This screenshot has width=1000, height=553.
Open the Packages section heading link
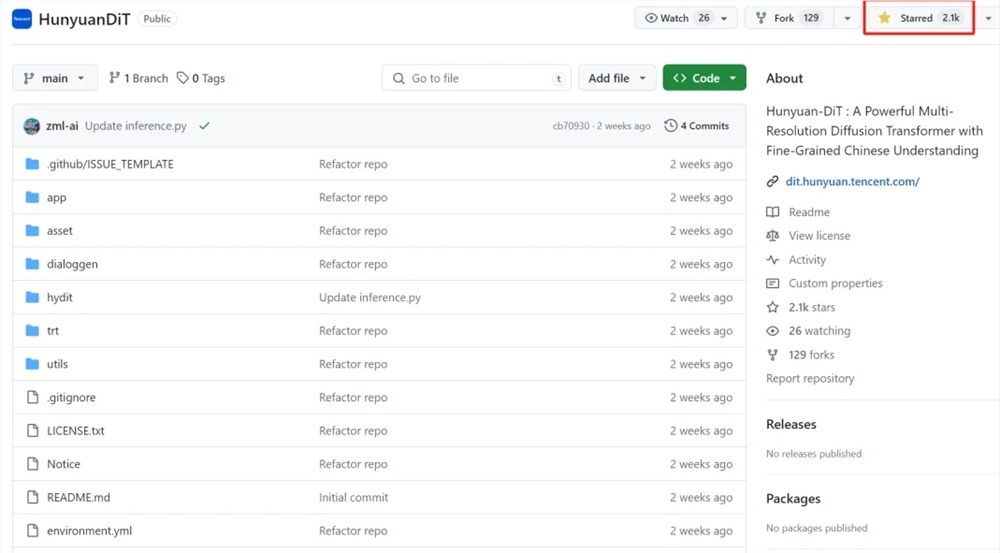click(x=793, y=499)
